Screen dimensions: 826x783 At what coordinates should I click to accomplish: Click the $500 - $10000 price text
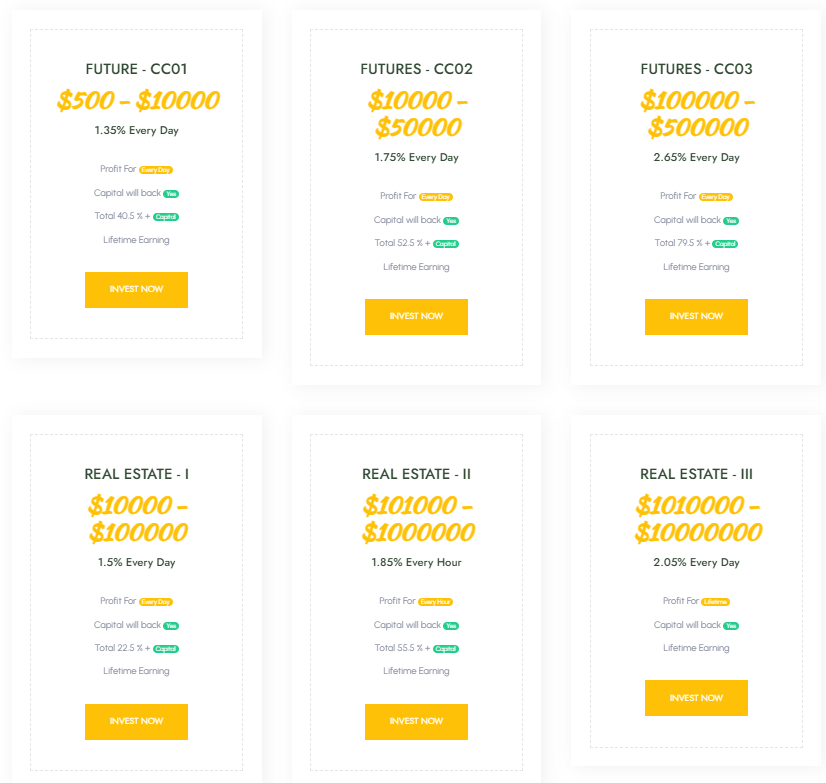tap(138, 100)
